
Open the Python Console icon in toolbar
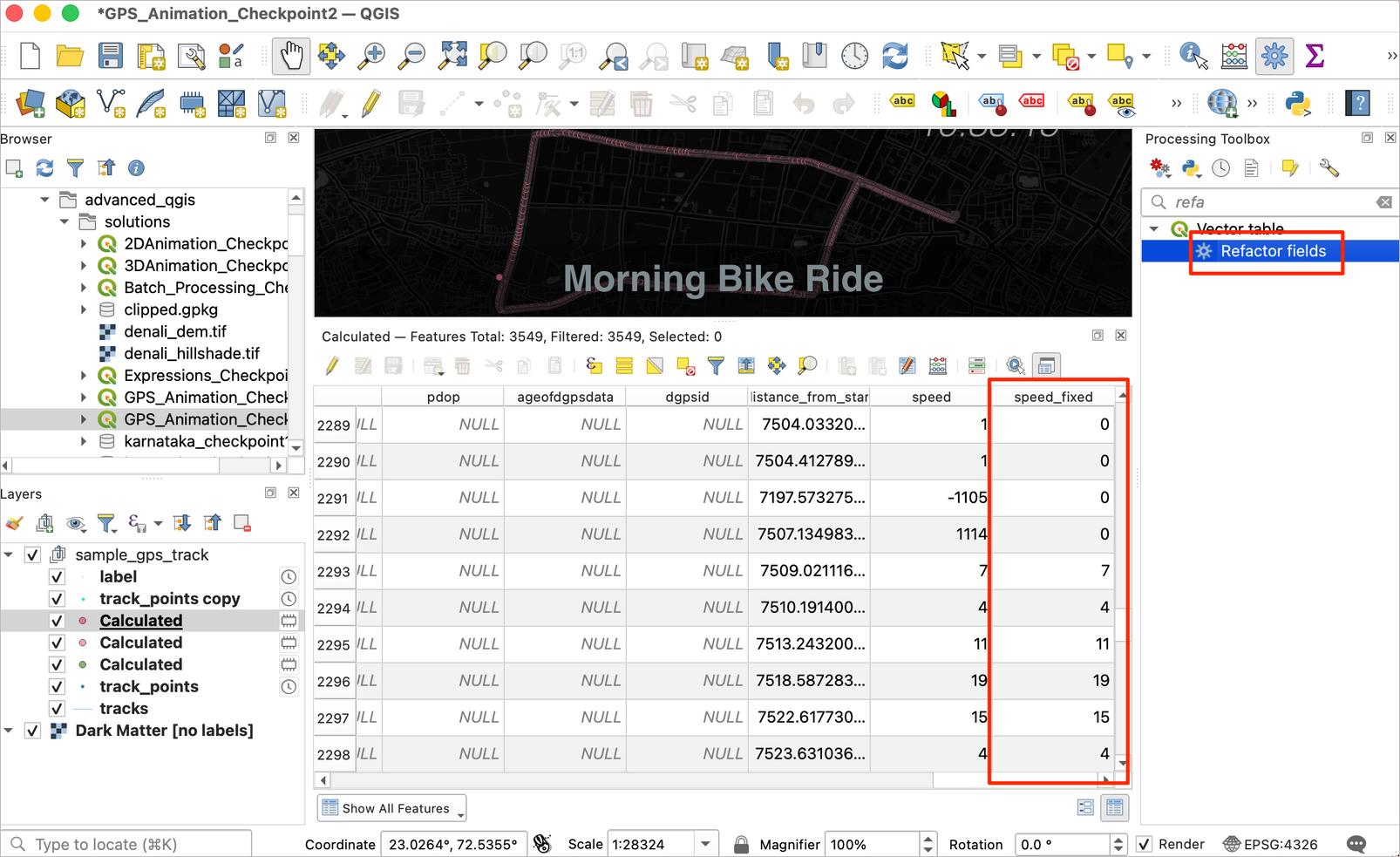(x=1298, y=104)
